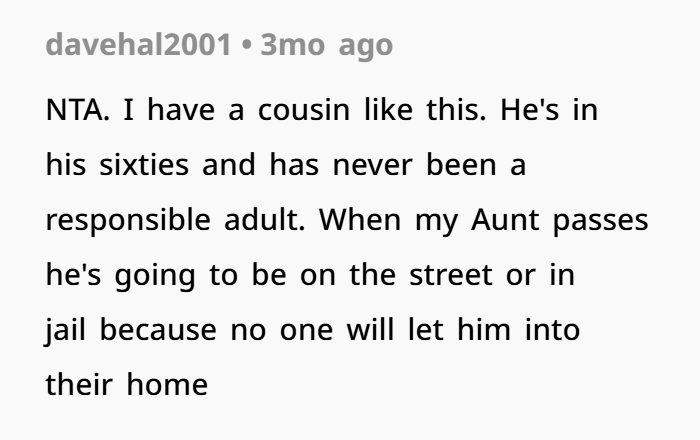This screenshot has width=700, height=440.
Task: Open the davehal2001 user profile
Action: tap(138, 45)
